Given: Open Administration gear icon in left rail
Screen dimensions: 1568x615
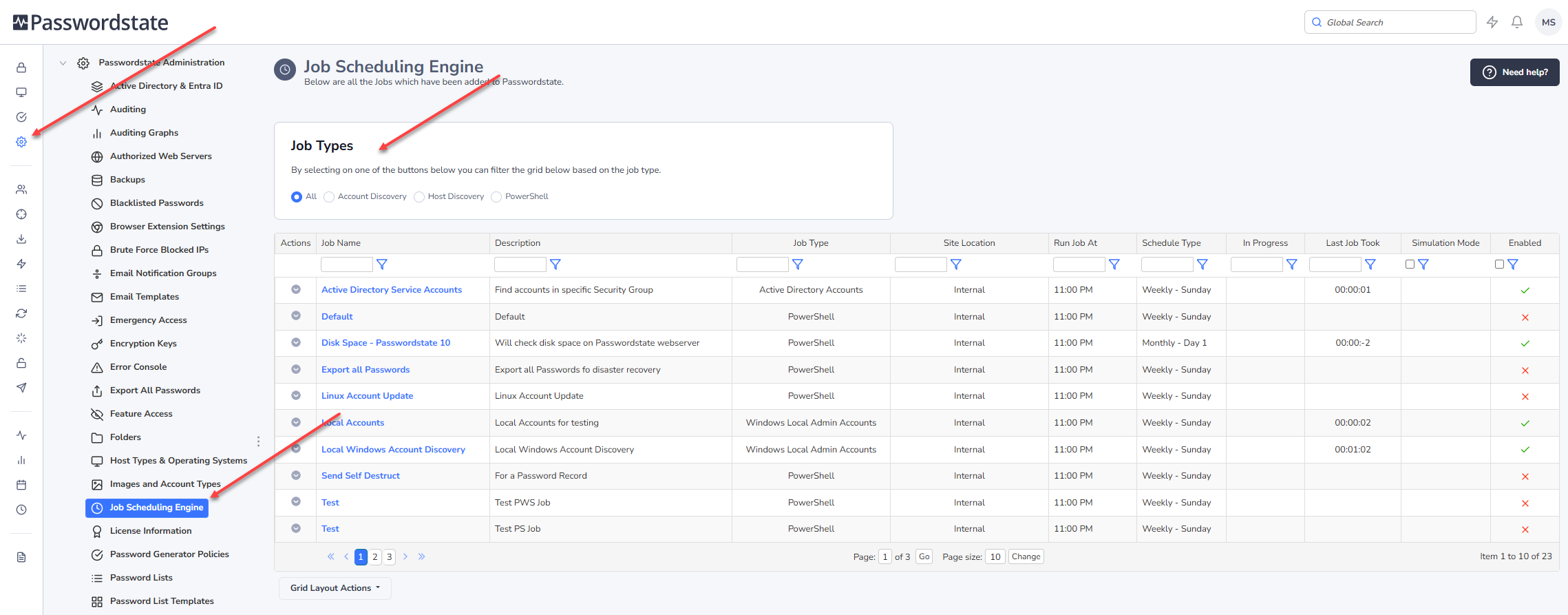Looking at the screenshot, I should [21, 142].
